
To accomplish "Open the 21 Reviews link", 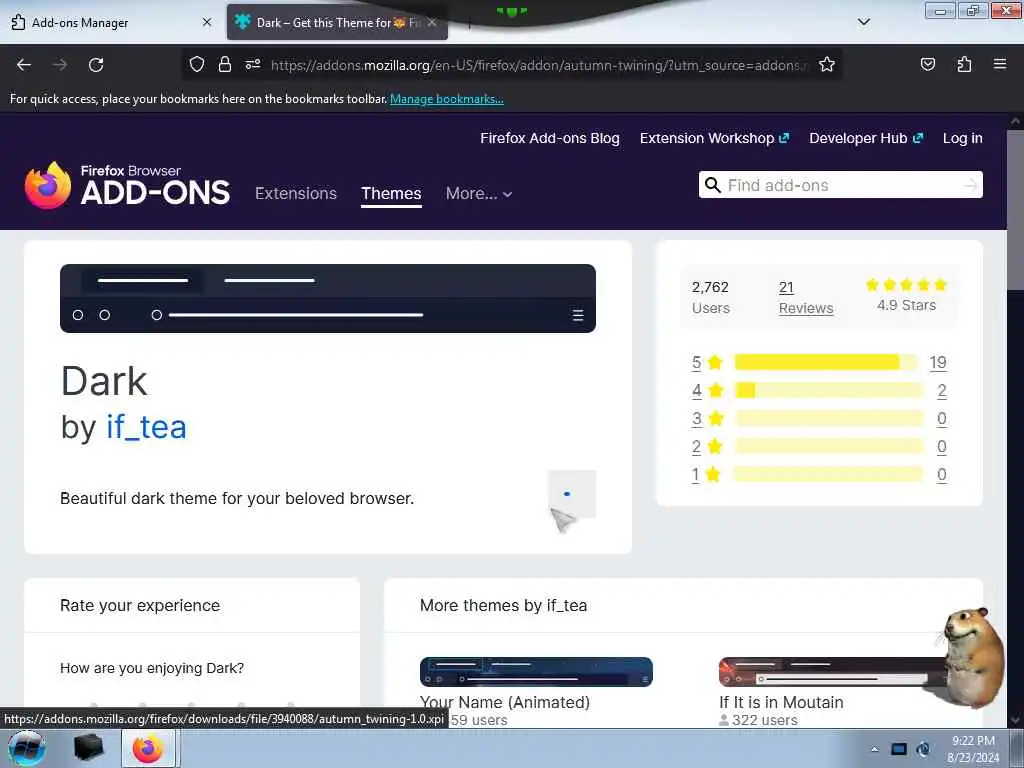I will 806,297.
